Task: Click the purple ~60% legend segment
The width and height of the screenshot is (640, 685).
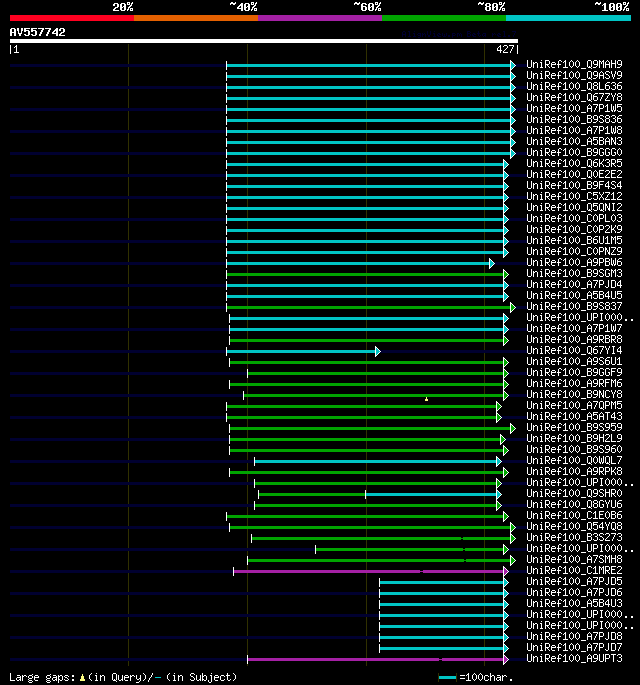Action: pyautogui.click(x=320, y=18)
